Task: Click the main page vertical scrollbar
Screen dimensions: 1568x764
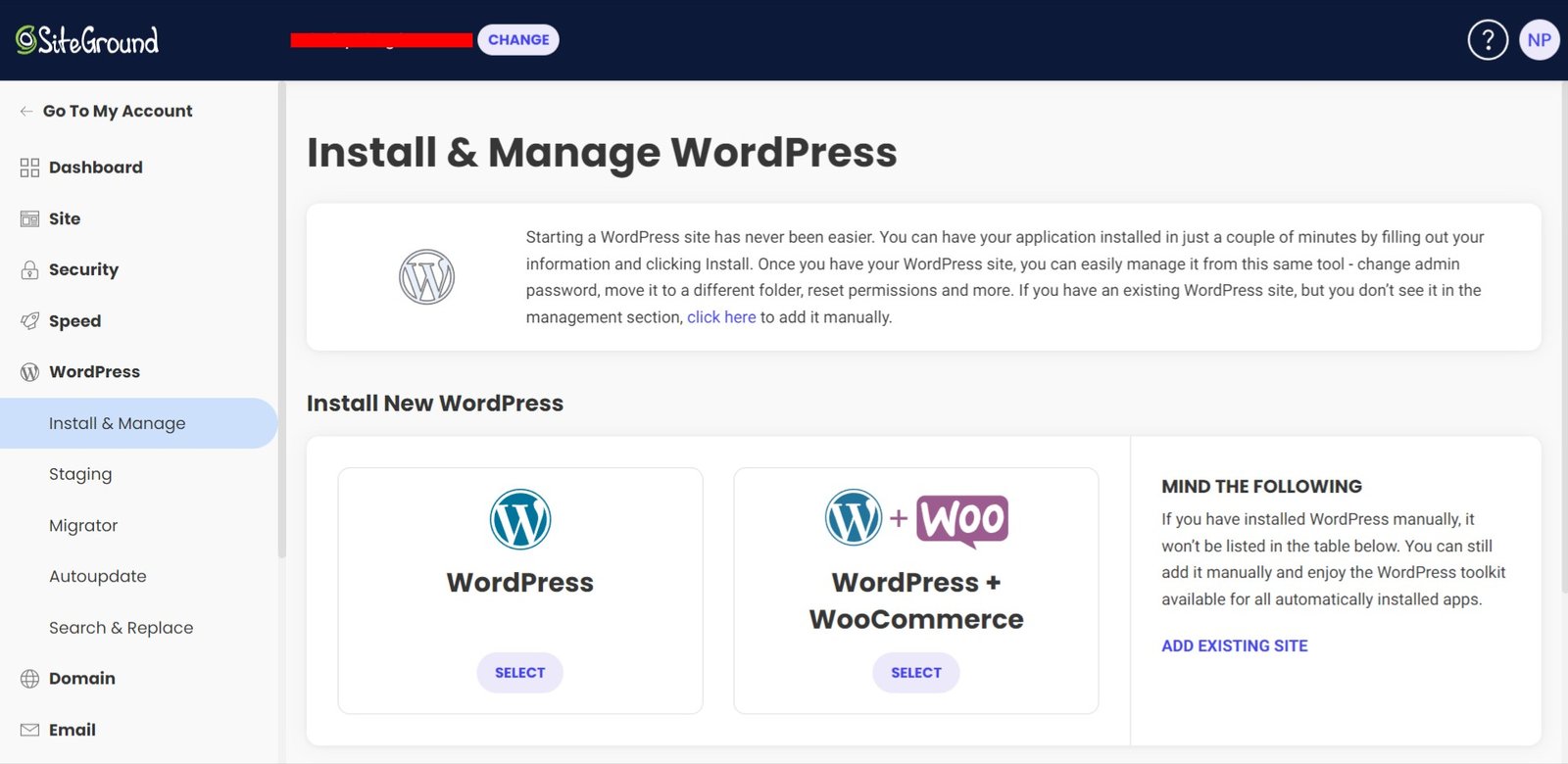Action: [1564, 336]
